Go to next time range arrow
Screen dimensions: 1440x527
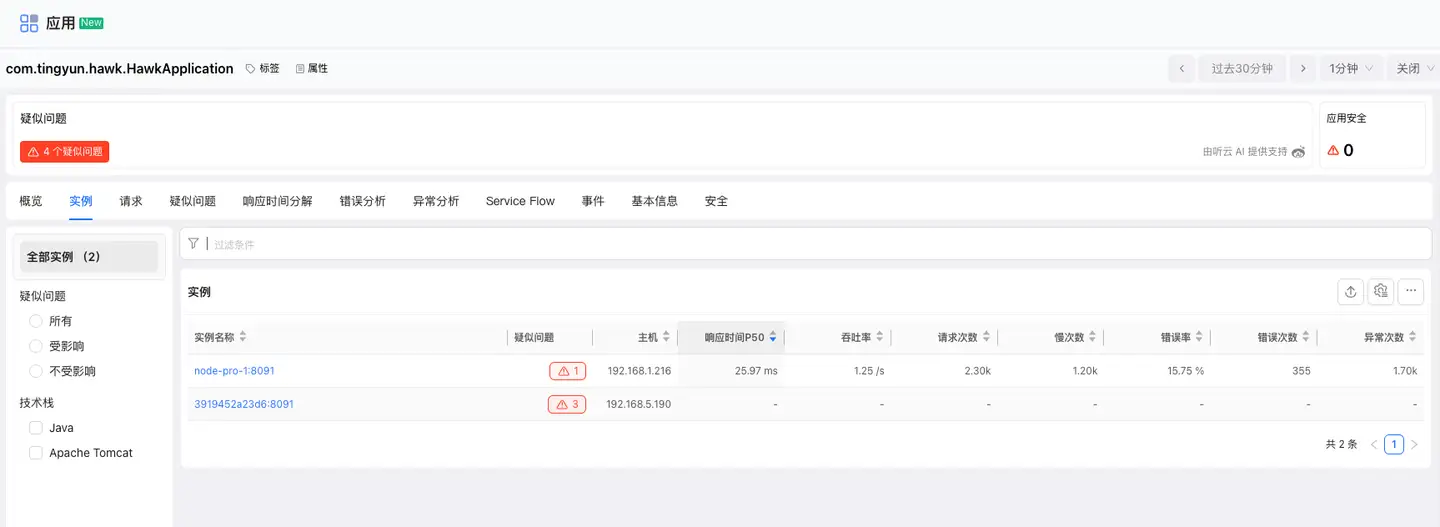point(1302,69)
